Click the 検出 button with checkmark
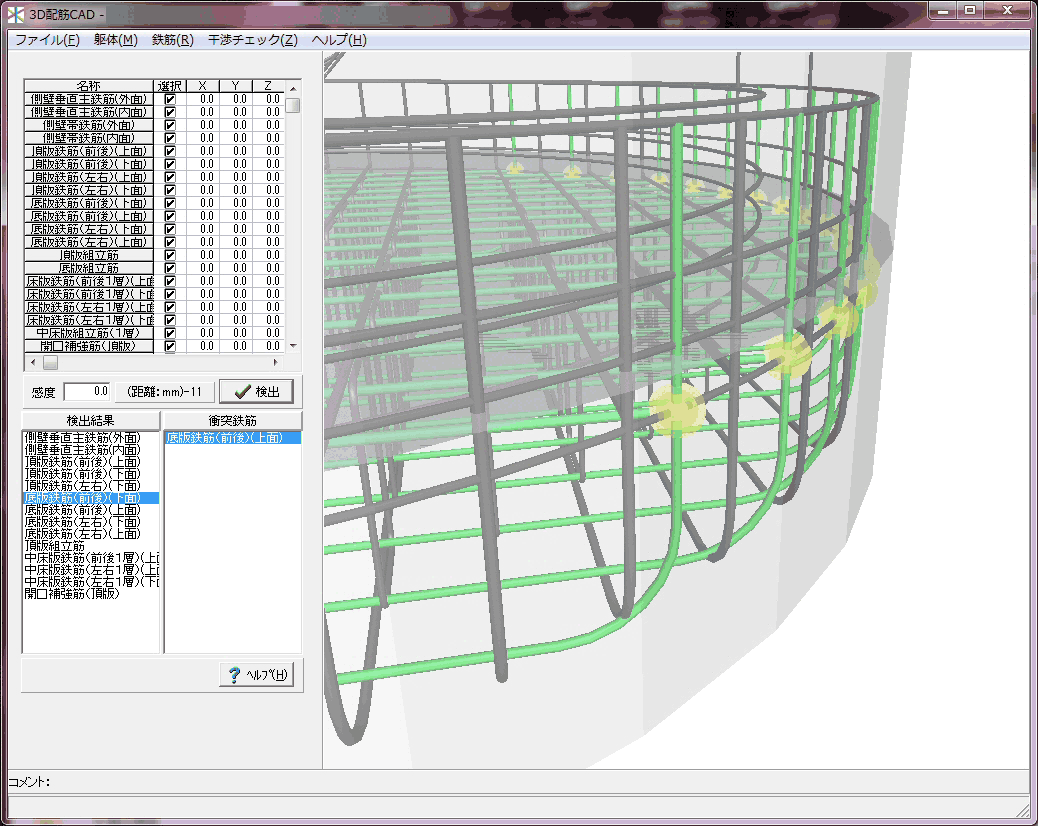Image resolution: width=1038 pixels, height=826 pixels. pyautogui.click(x=256, y=392)
